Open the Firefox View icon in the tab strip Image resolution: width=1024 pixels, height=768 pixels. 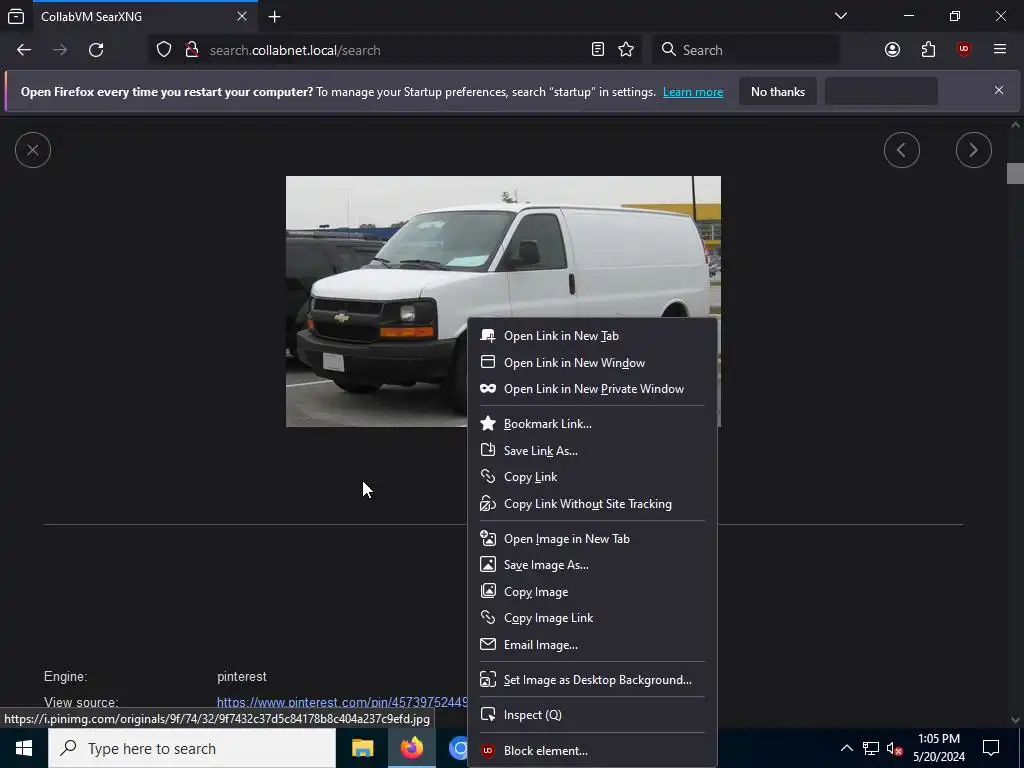[16, 16]
